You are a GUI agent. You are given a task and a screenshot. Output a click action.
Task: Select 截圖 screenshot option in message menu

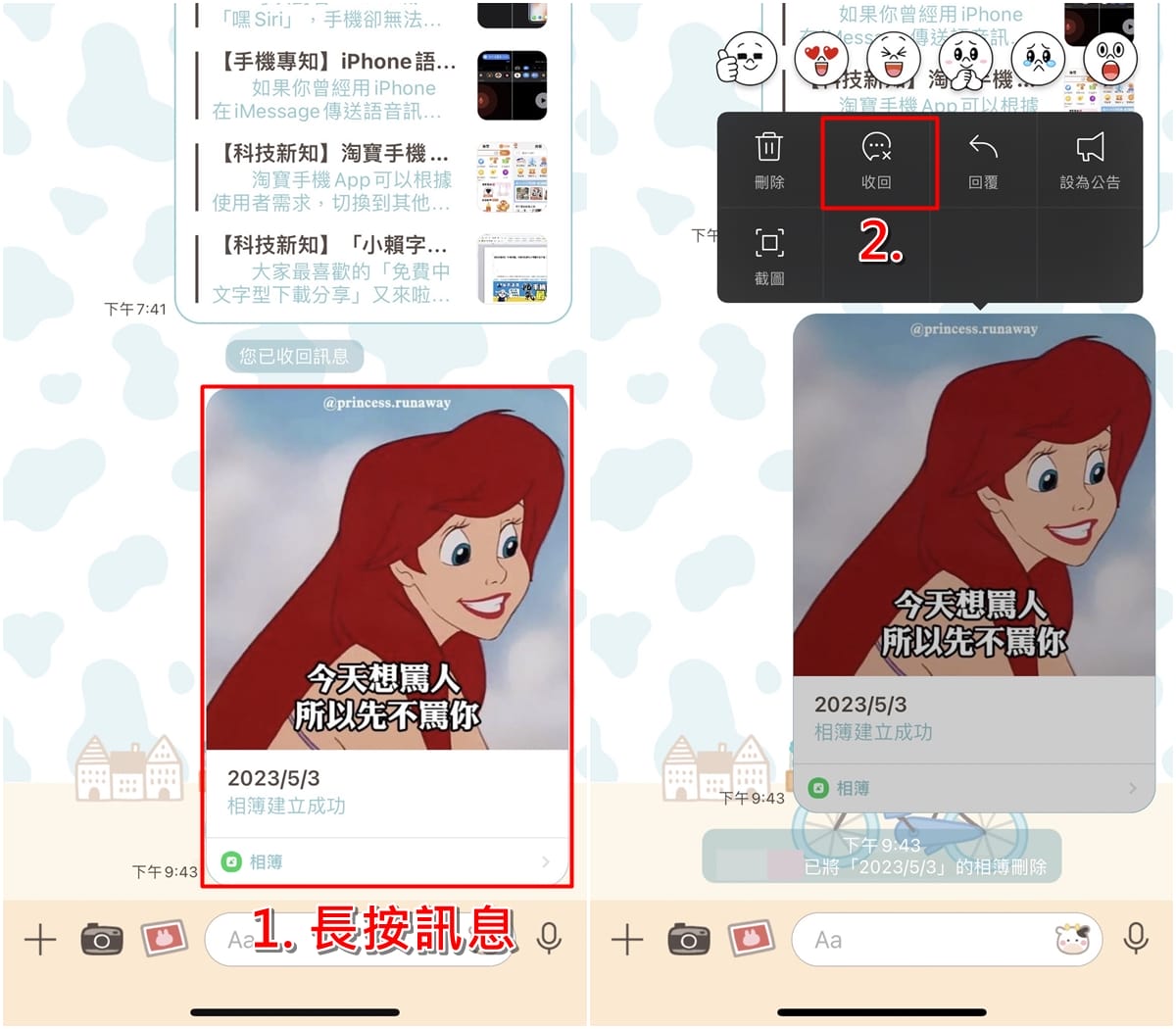769,255
